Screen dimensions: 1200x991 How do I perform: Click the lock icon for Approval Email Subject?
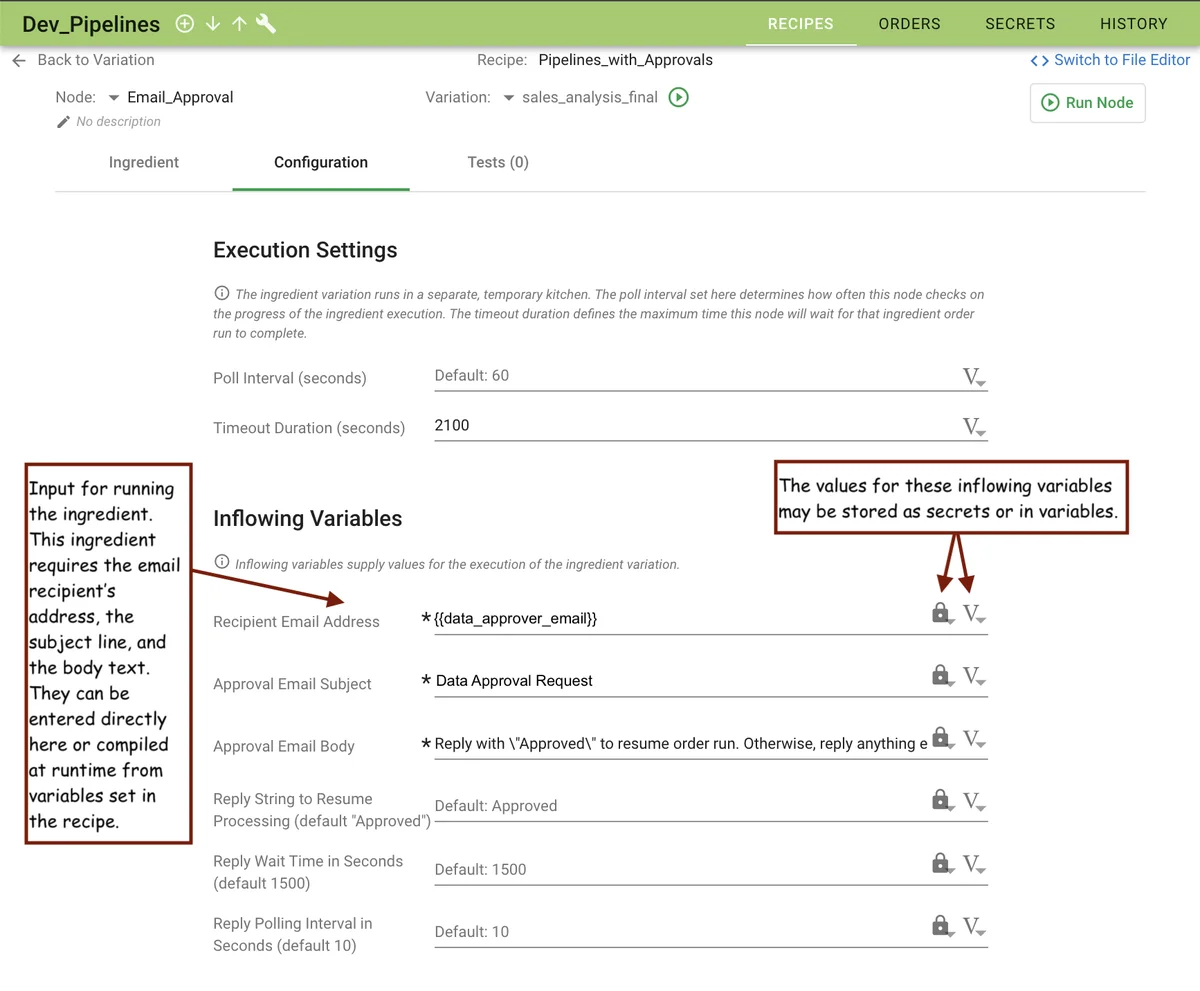click(x=940, y=676)
